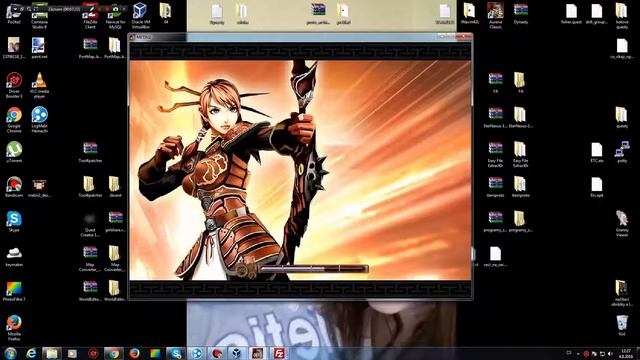Open the PortMap folder on the desktop

(115, 48)
